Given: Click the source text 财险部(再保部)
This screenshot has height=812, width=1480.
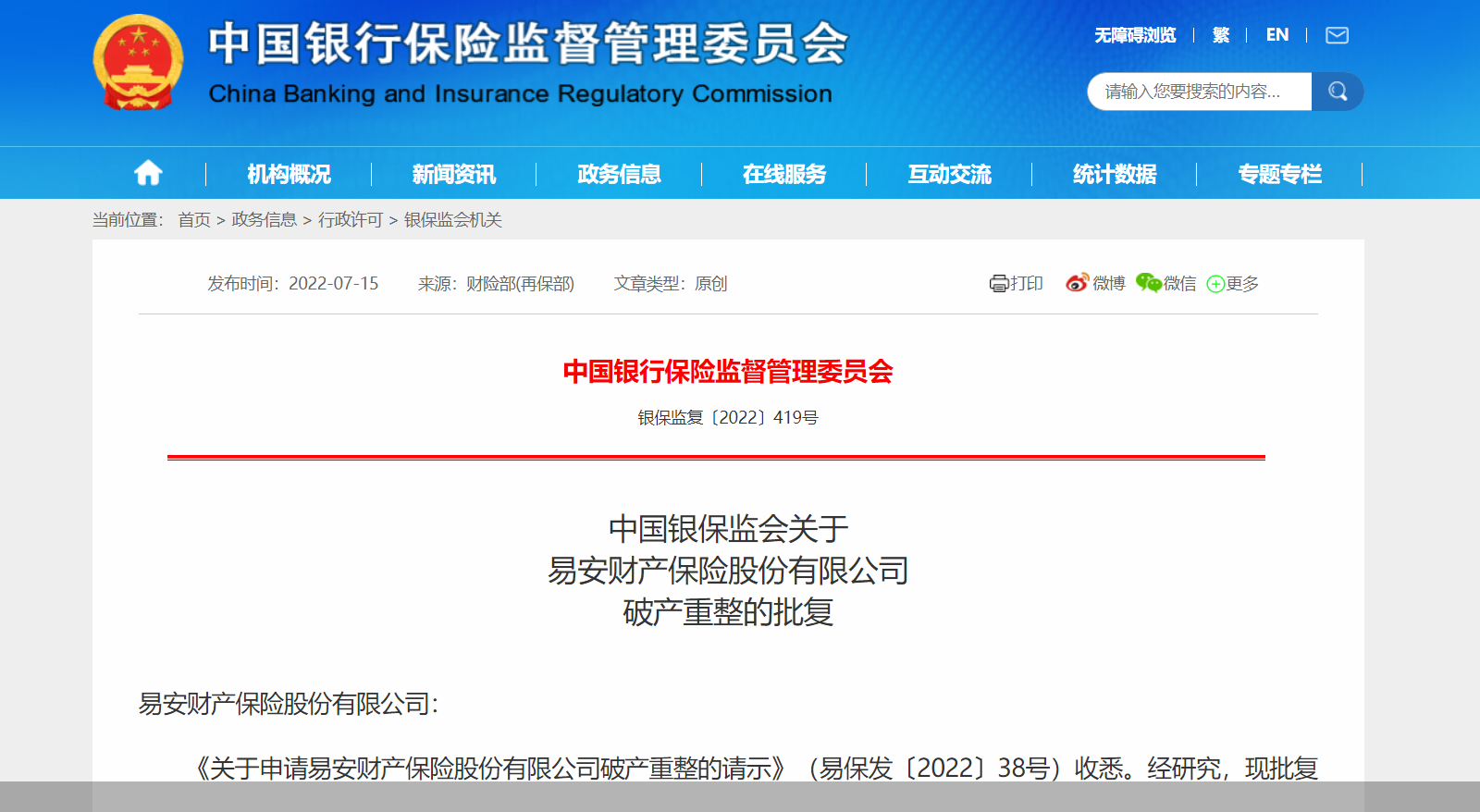Looking at the screenshot, I should (x=520, y=284).
